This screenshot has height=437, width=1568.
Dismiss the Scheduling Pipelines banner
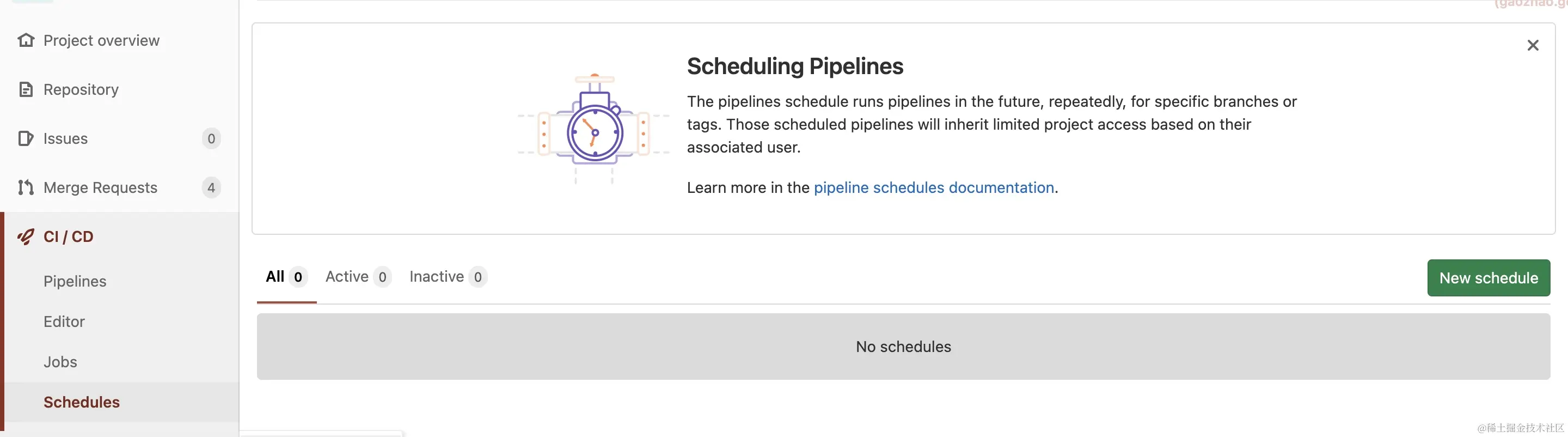pos(1532,46)
